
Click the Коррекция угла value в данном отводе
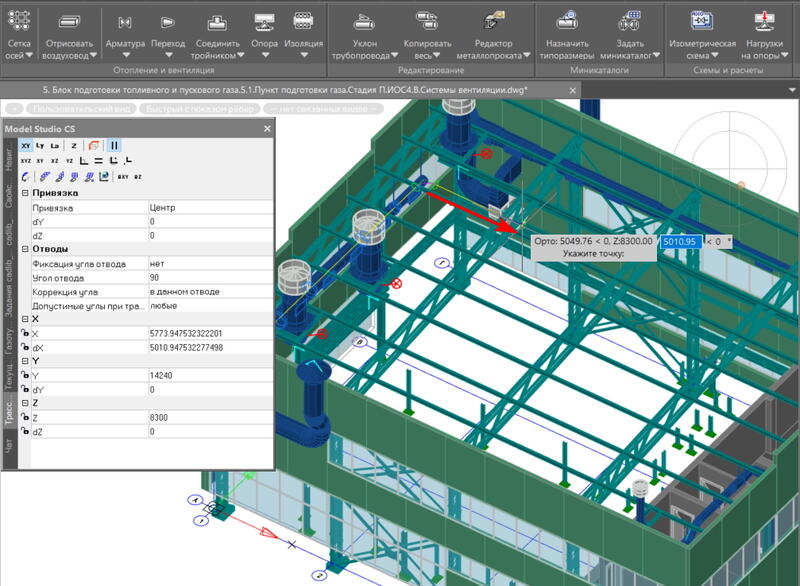point(210,292)
